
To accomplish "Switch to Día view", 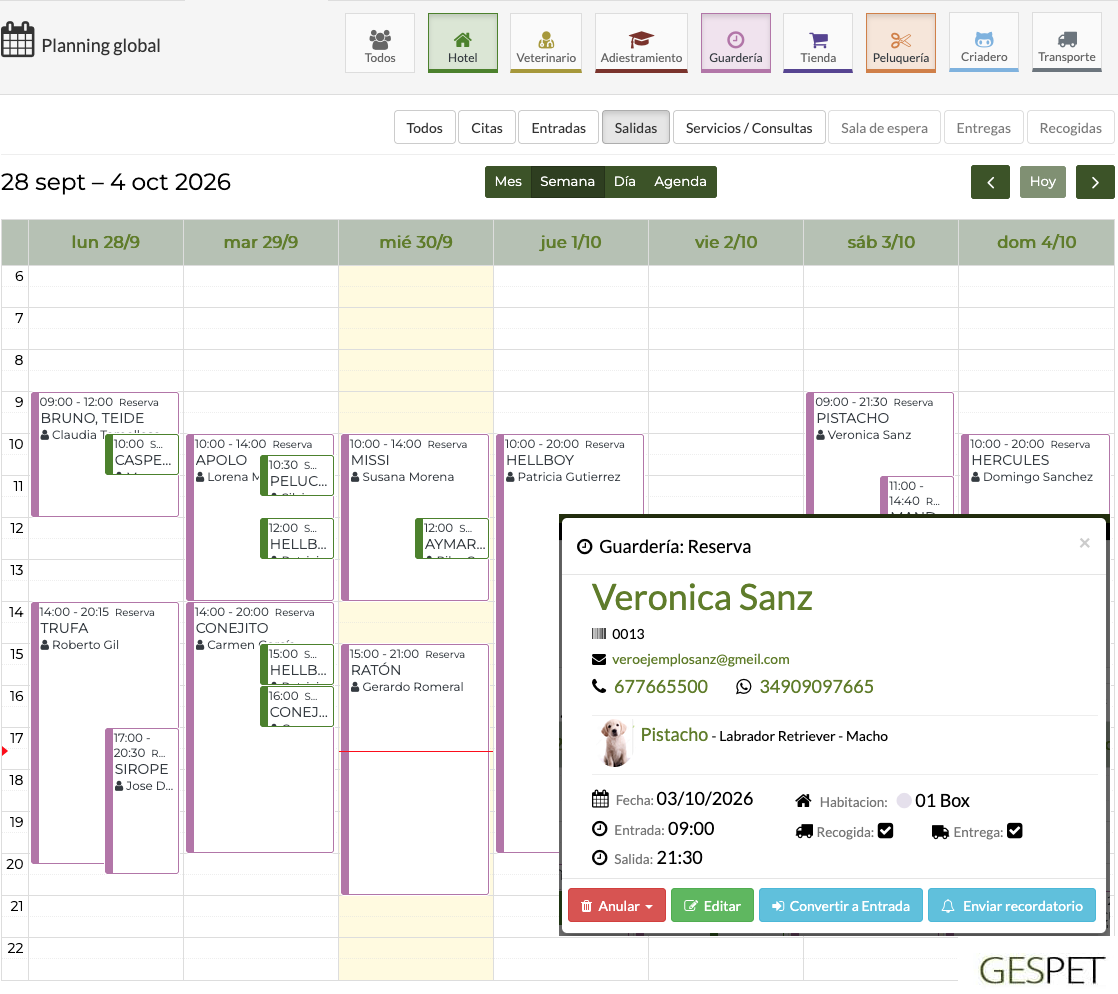I will (x=625, y=182).
